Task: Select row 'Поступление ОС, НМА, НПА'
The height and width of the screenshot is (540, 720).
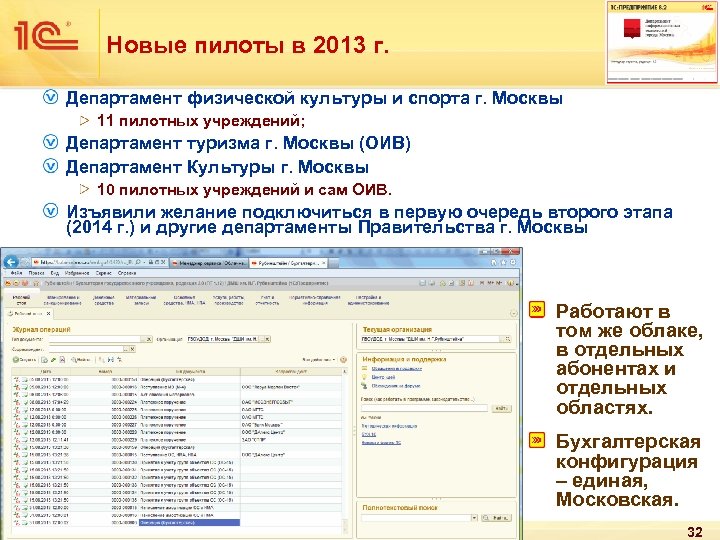Action: [x=177, y=455]
